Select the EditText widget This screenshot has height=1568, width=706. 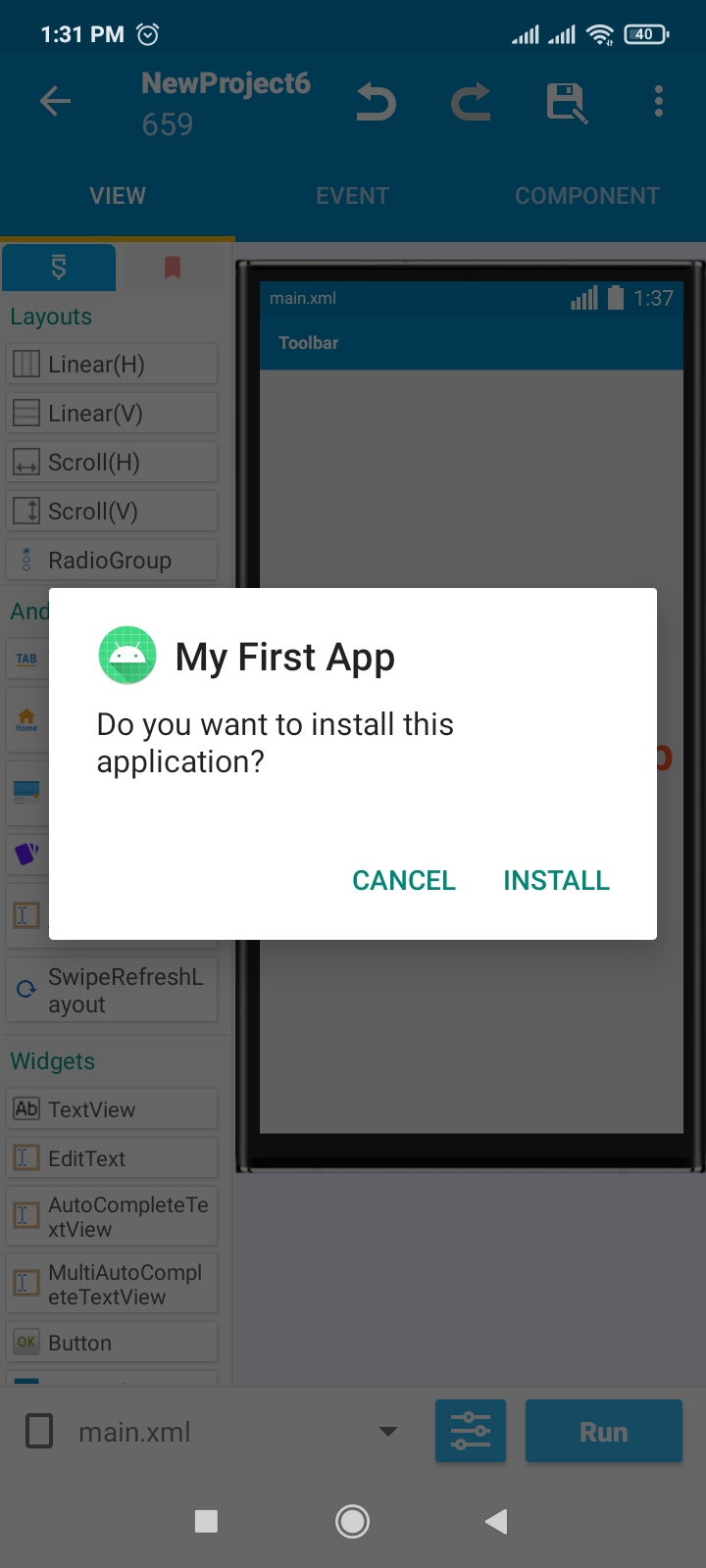pyautogui.click(x=112, y=1157)
